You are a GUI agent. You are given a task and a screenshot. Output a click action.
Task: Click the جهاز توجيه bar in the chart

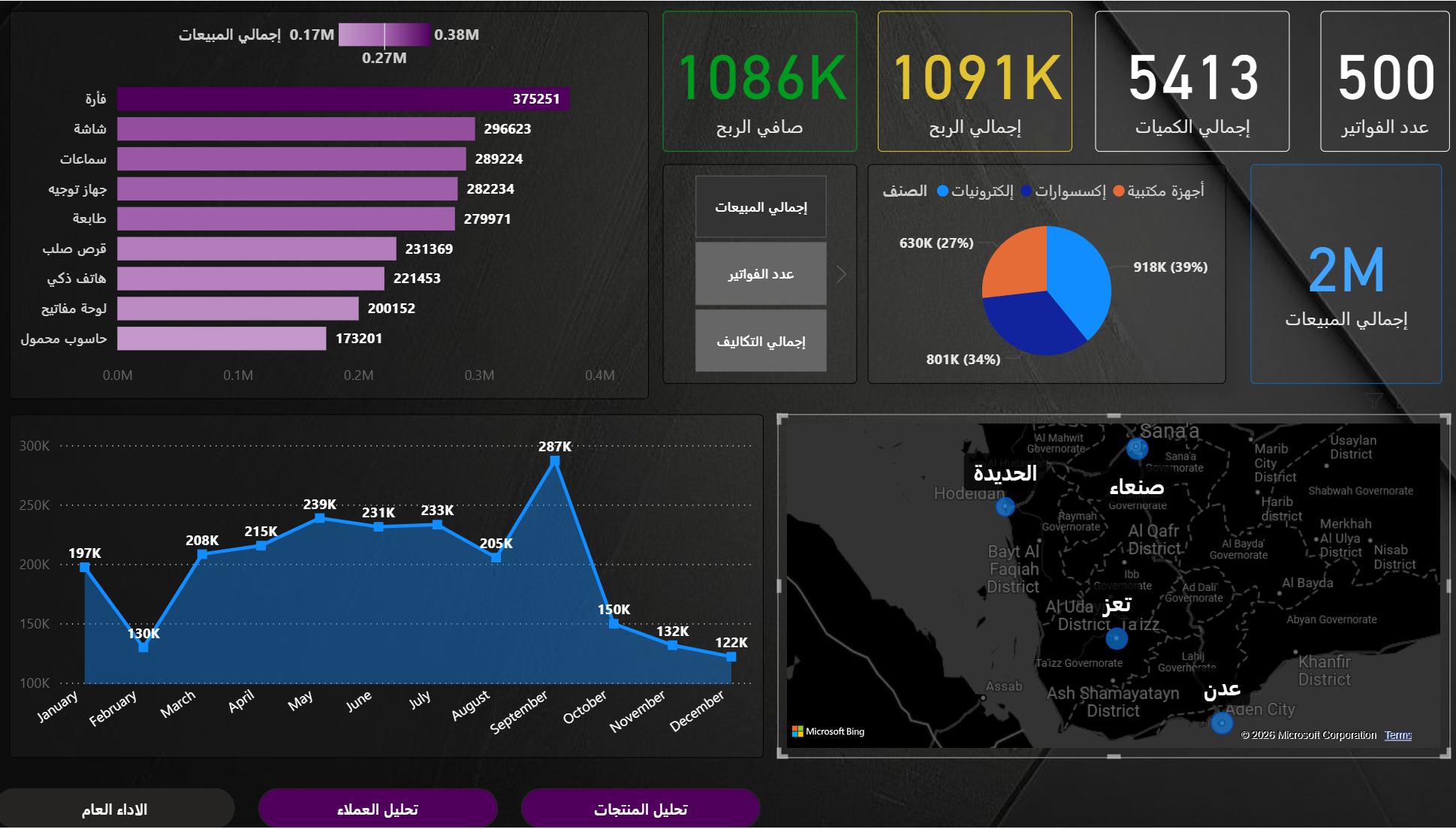pos(288,188)
